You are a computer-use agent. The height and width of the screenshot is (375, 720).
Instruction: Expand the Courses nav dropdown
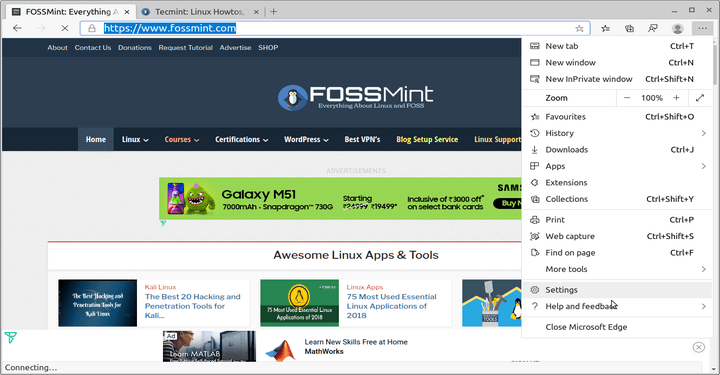coord(182,140)
